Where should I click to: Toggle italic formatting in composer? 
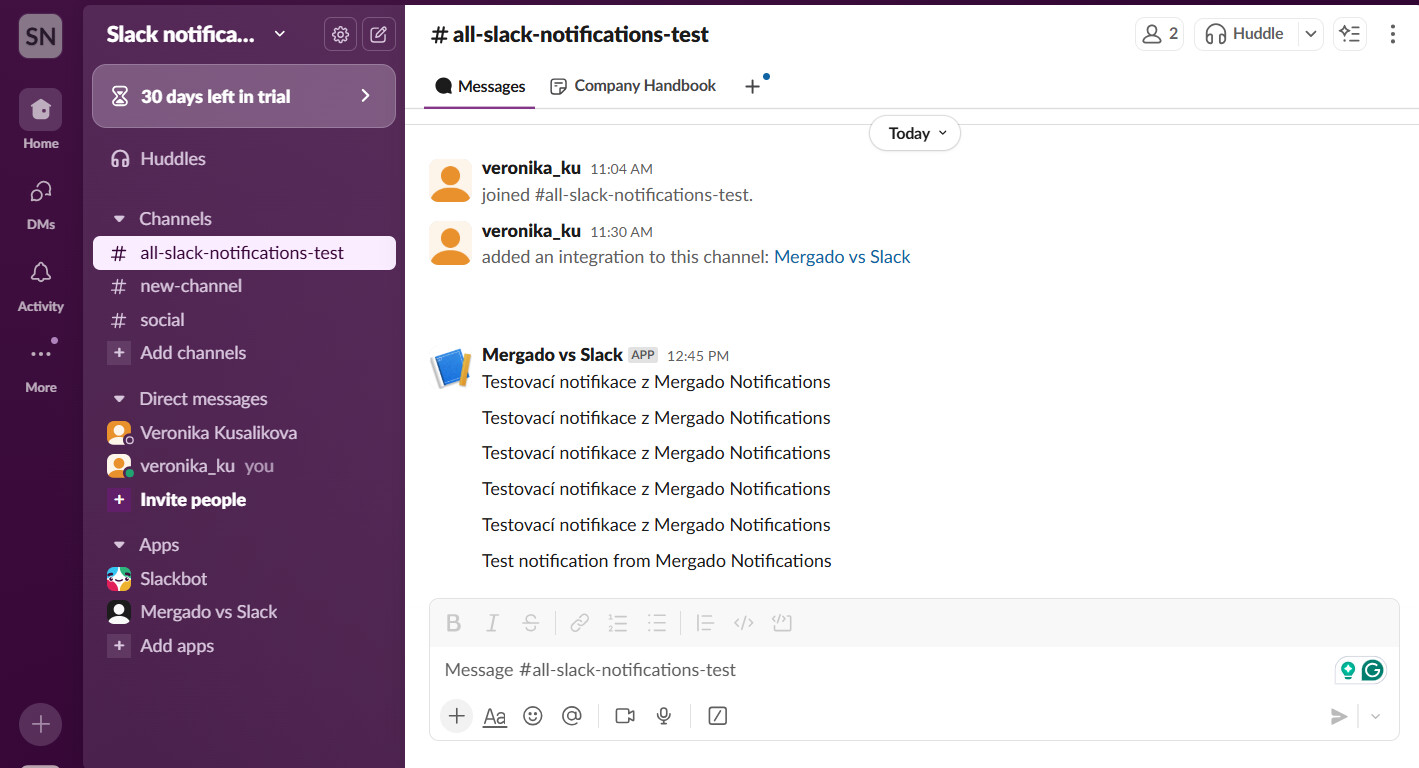click(492, 623)
